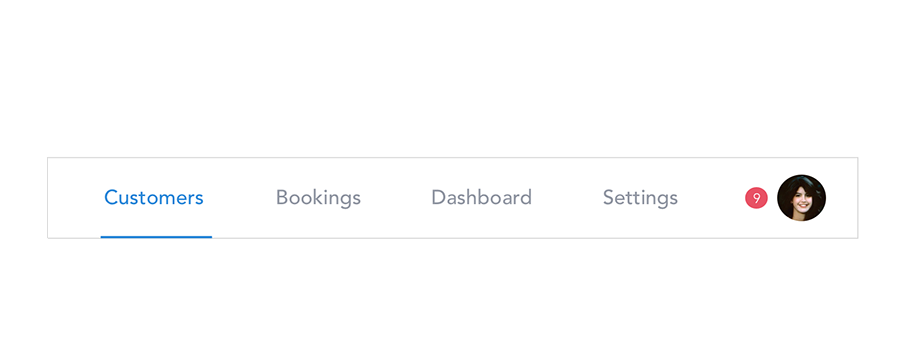The height and width of the screenshot is (364, 900).
Task: Select the Settings tab
Action: pyautogui.click(x=640, y=198)
